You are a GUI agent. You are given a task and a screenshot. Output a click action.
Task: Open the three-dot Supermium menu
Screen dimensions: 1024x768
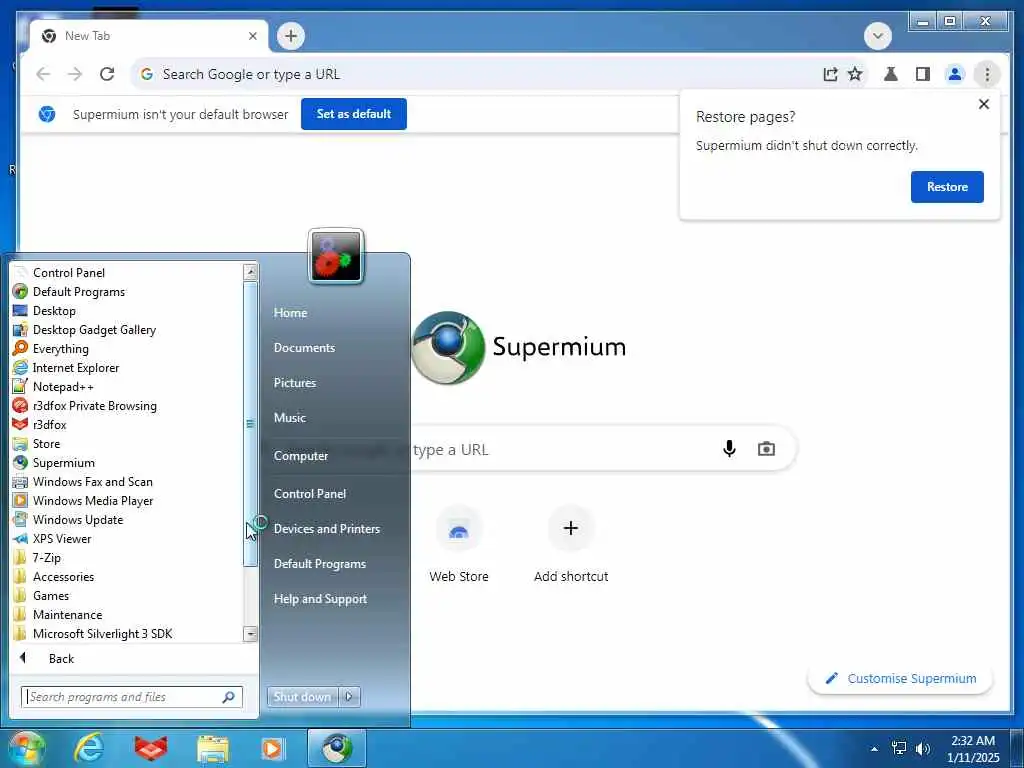[987, 74]
